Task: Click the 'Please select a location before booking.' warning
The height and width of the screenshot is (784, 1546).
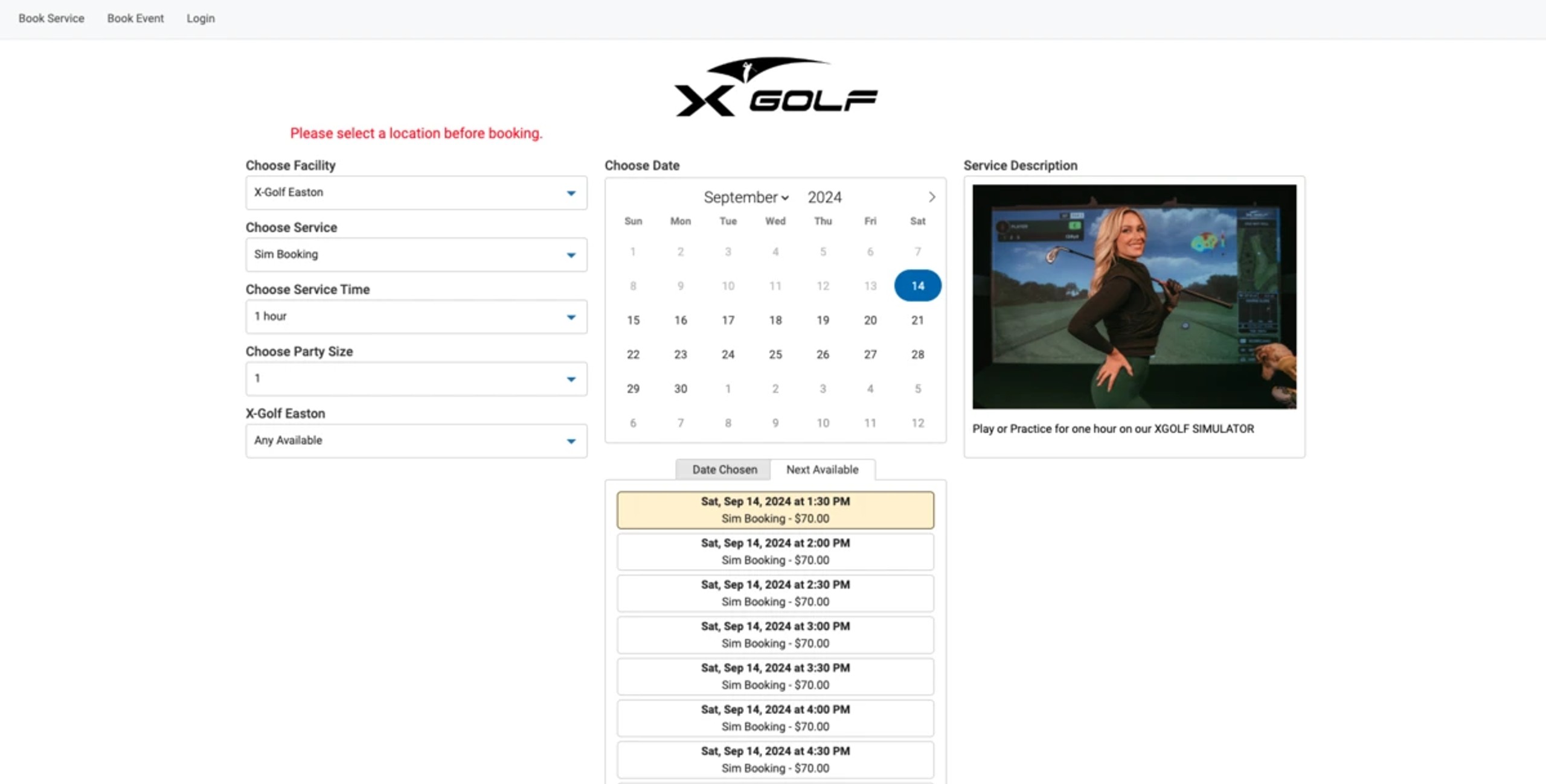Action: 416,133
